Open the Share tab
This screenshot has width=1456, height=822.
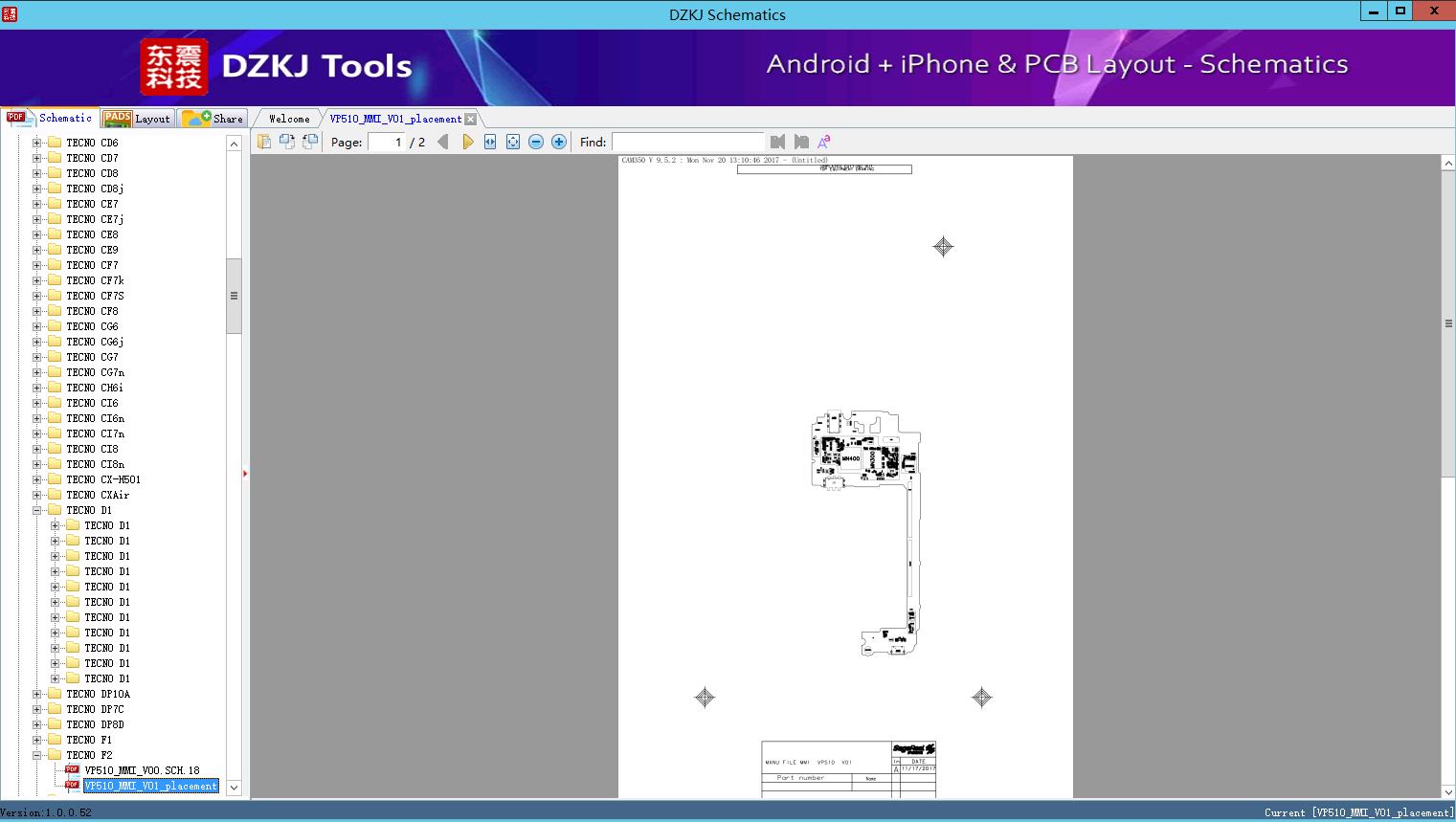pyautogui.click(x=213, y=119)
